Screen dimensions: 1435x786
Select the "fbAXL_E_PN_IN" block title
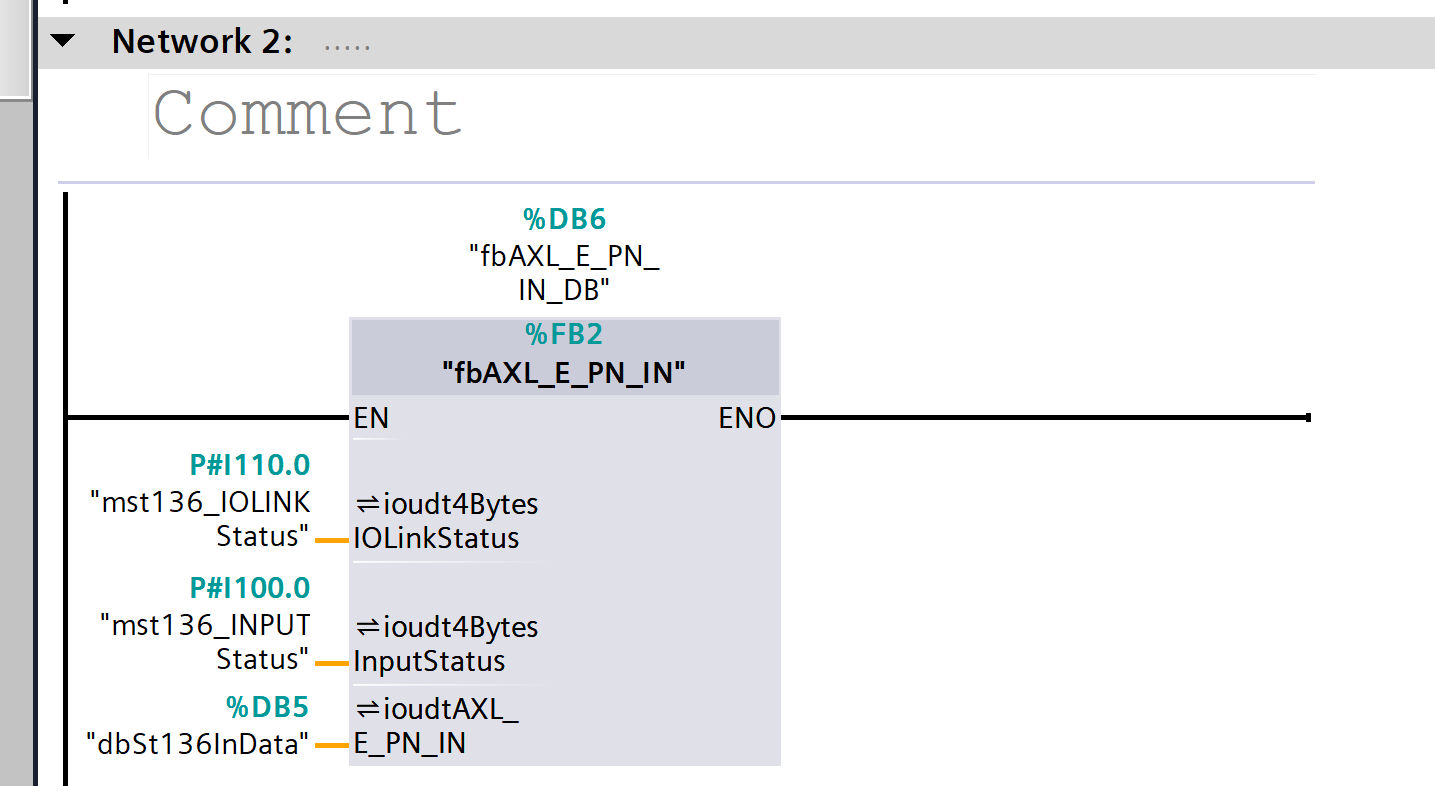click(x=565, y=373)
